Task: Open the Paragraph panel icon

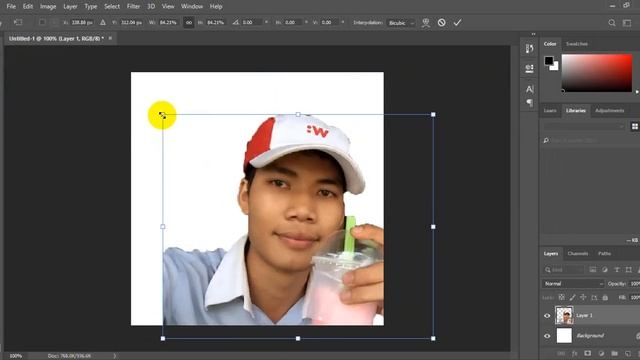Action: [529, 102]
